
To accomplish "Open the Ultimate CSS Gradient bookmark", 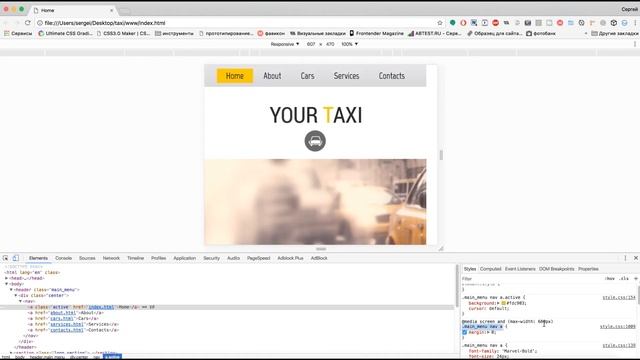I will click(65, 33).
